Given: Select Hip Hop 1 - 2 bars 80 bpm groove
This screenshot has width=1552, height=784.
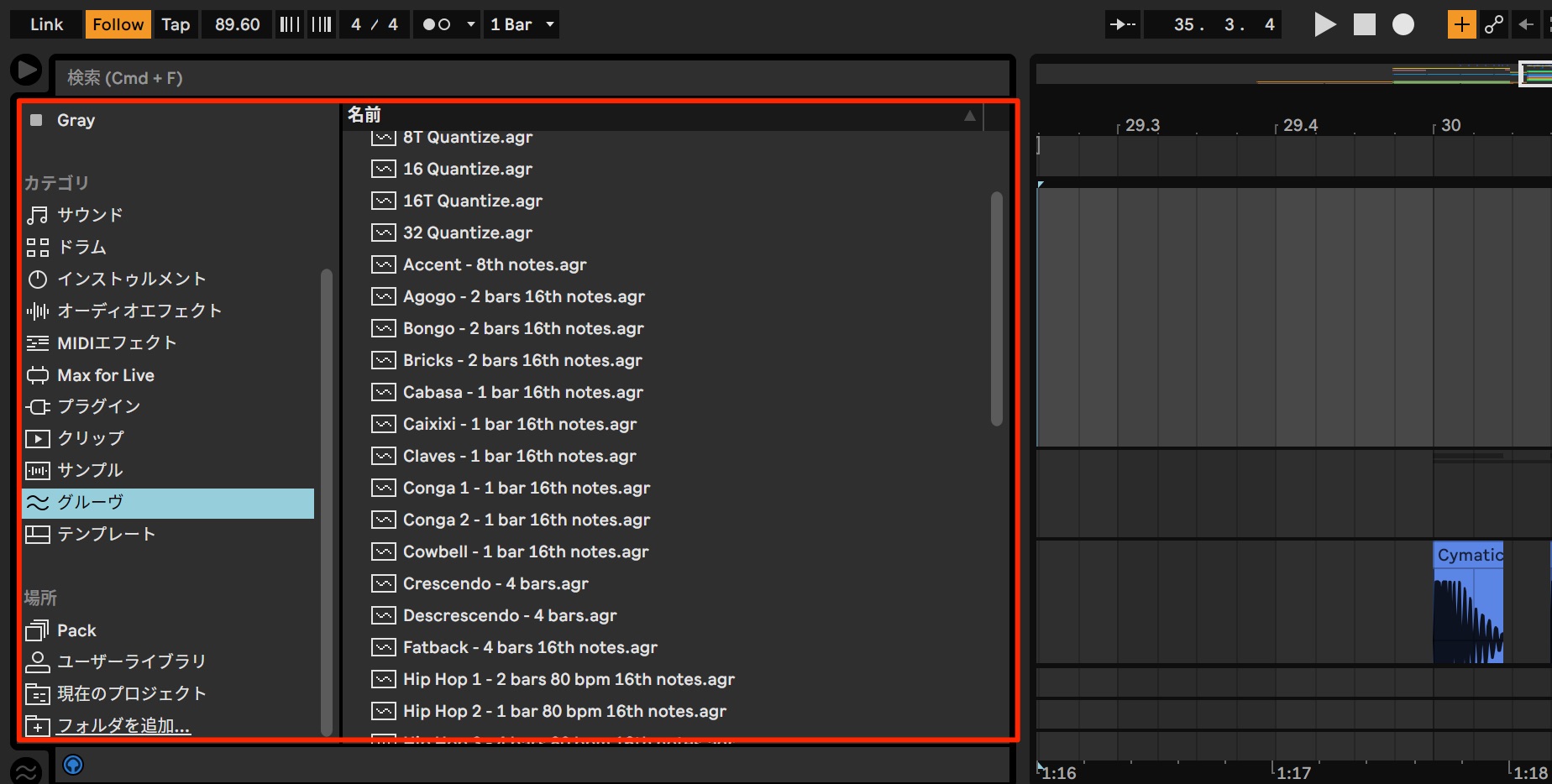Looking at the screenshot, I should pos(569,679).
